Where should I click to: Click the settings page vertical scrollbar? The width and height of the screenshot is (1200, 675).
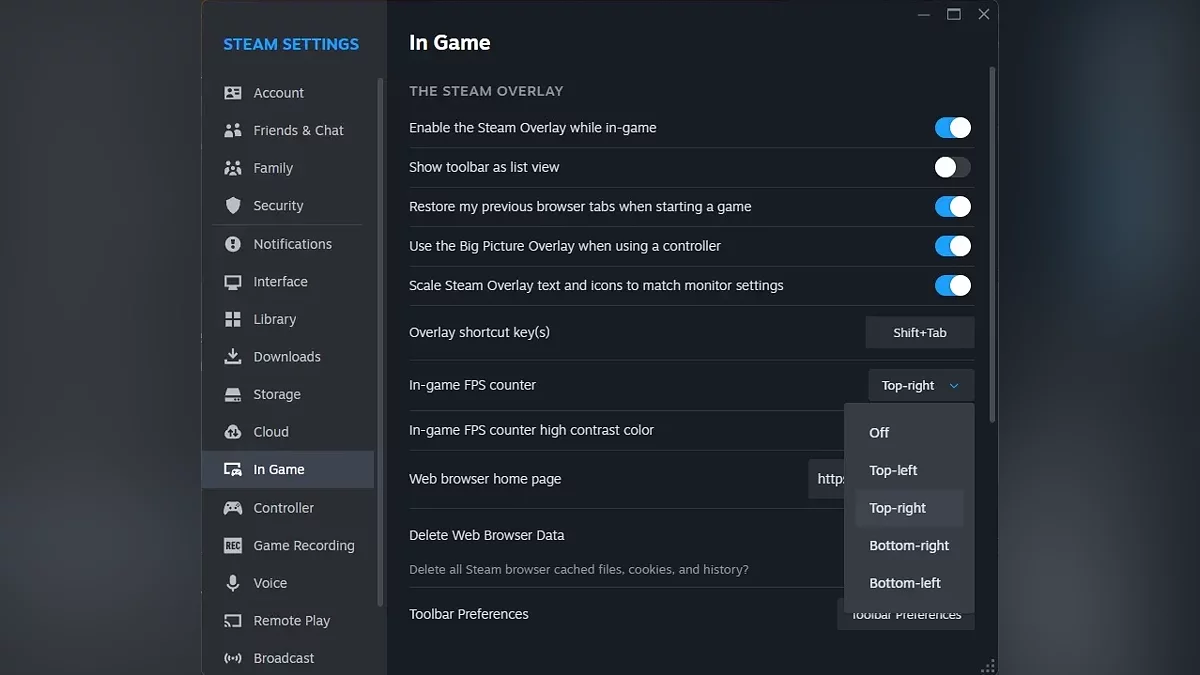992,240
